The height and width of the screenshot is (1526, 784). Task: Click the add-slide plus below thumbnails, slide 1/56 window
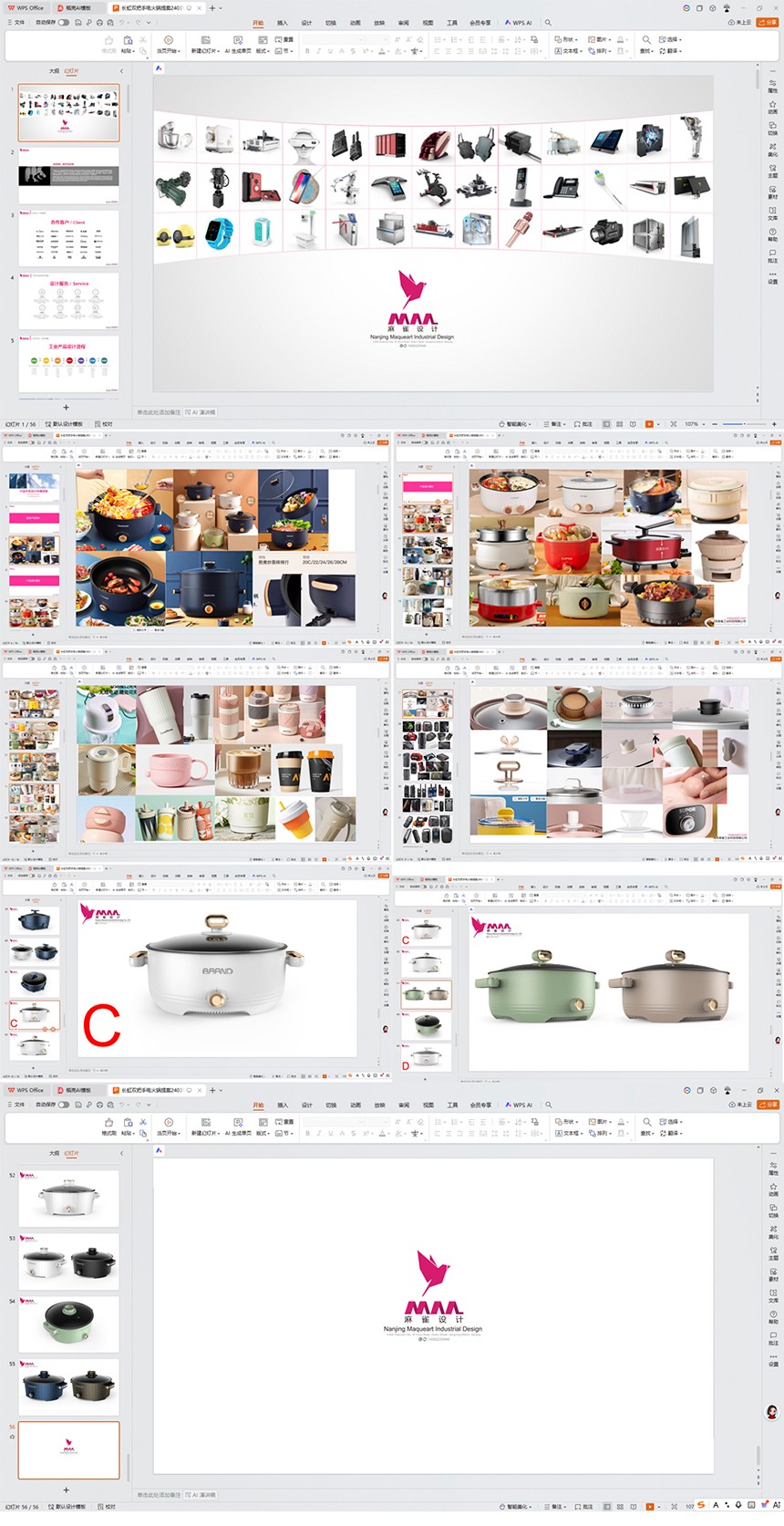click(66, 408)
